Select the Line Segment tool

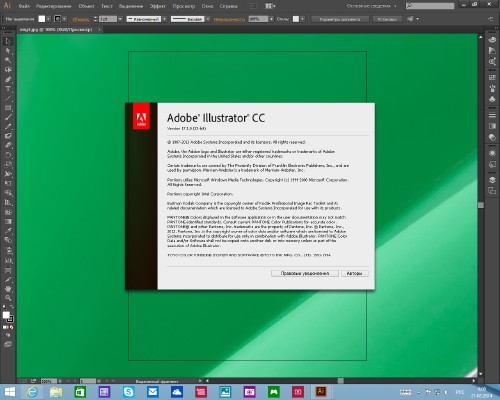coord(8,98)
